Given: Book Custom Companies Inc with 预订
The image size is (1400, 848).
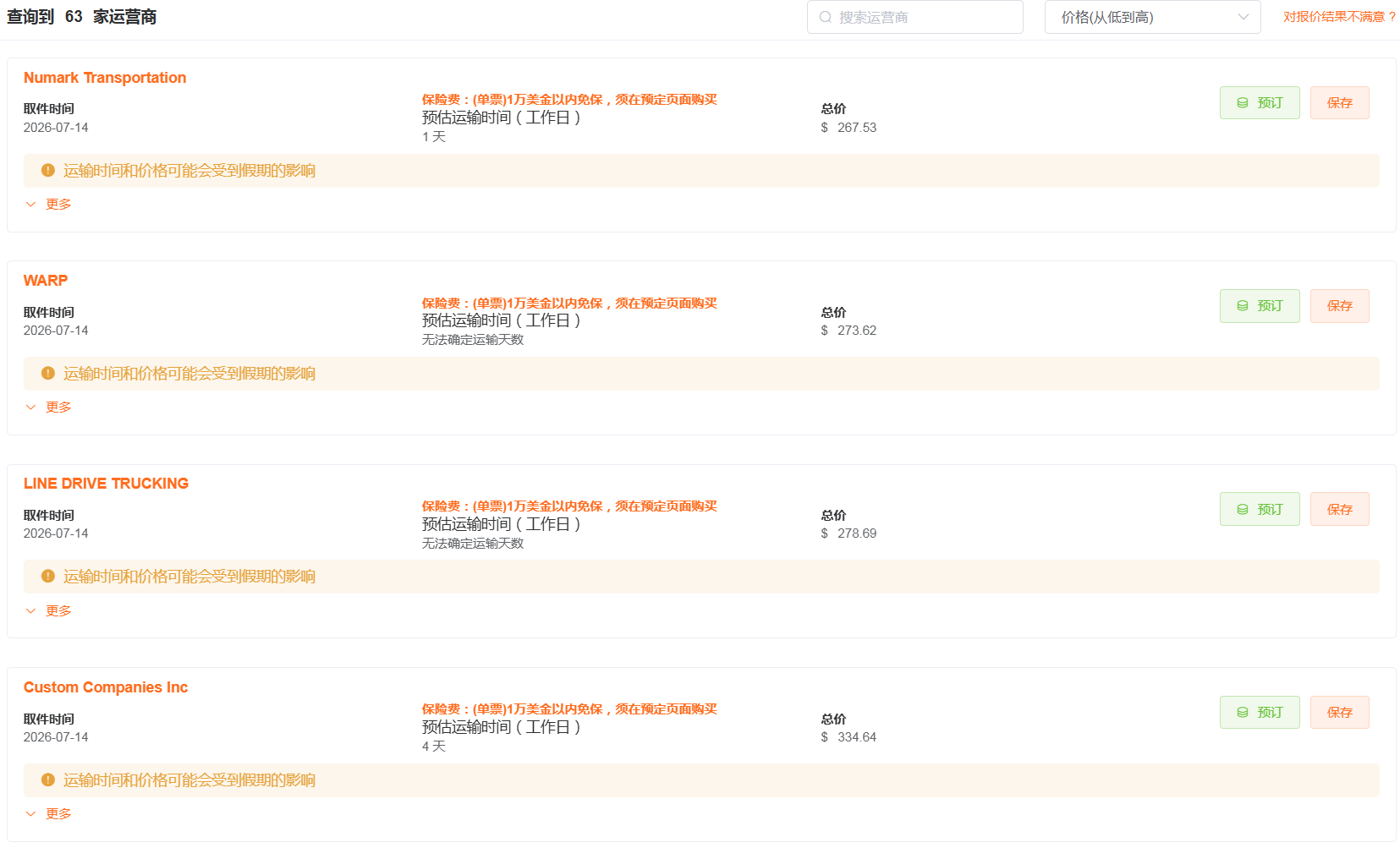Looking at the screenshot, I should click(1260, 712).
